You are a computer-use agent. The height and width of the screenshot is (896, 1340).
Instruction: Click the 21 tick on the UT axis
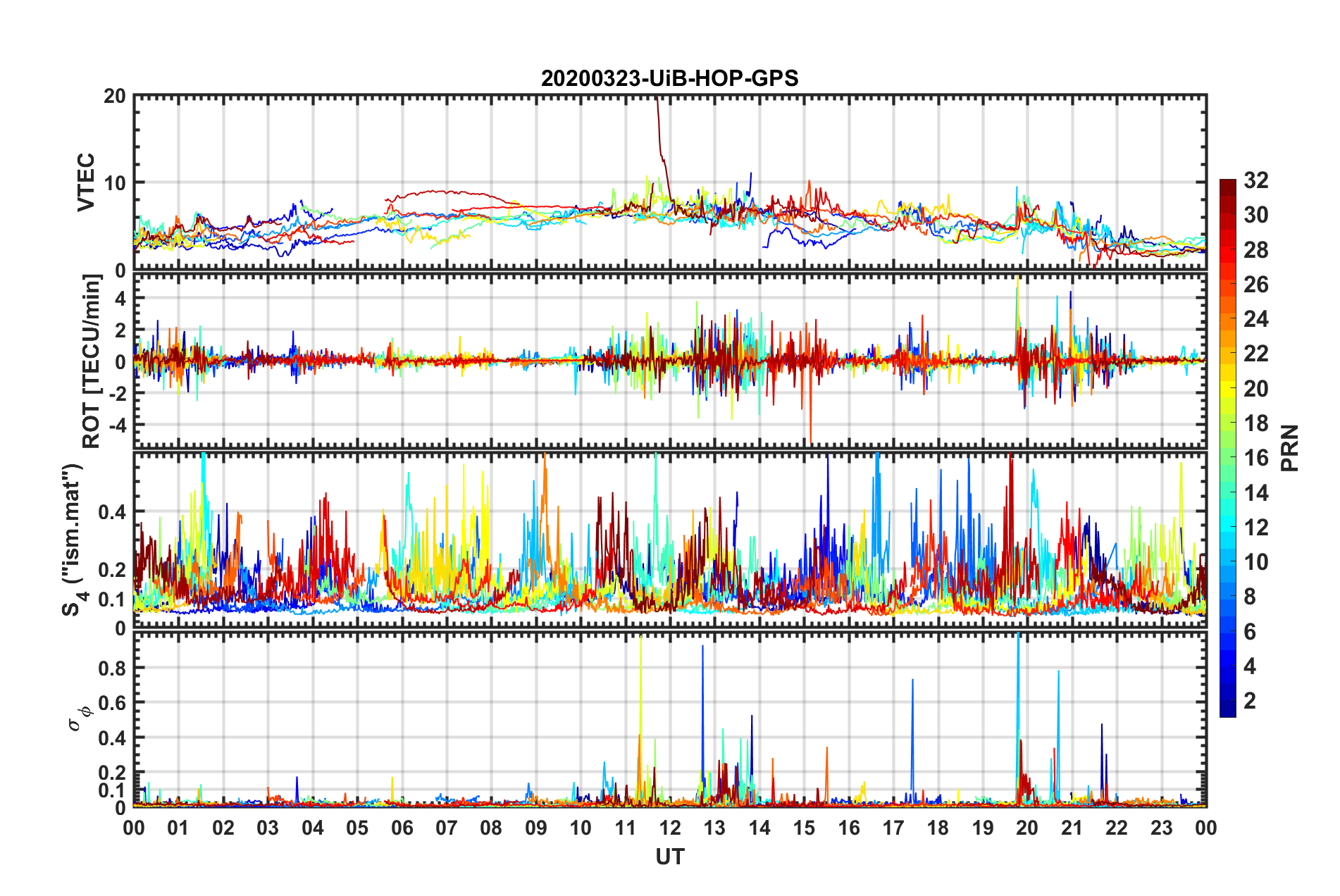tap(1072, 828)
